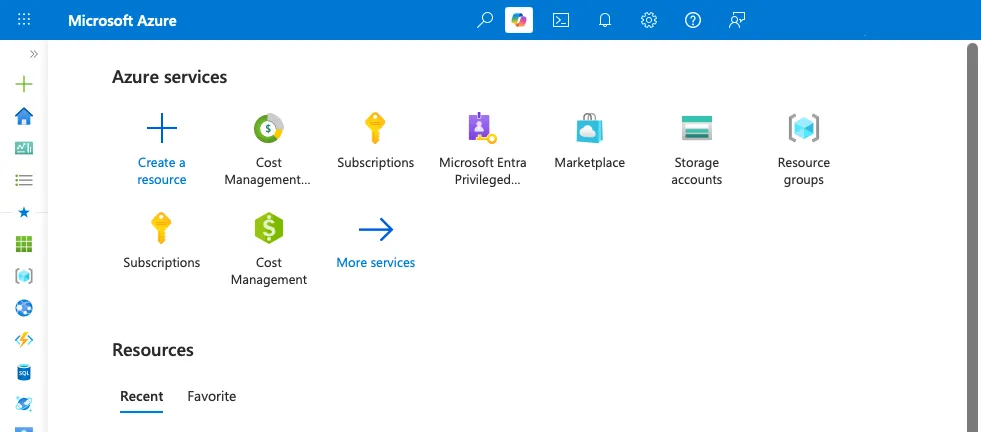The height and width of the screenshot is (432, 981).
Task: Open green hexagon Cost Management tile
Action: [268, 249]
